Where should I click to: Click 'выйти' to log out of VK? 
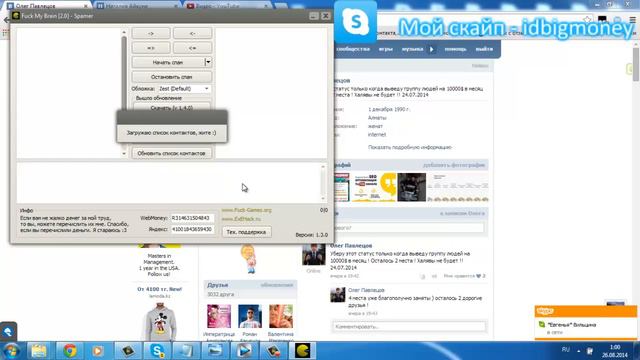pyautogui.click(x=484, y=49)
